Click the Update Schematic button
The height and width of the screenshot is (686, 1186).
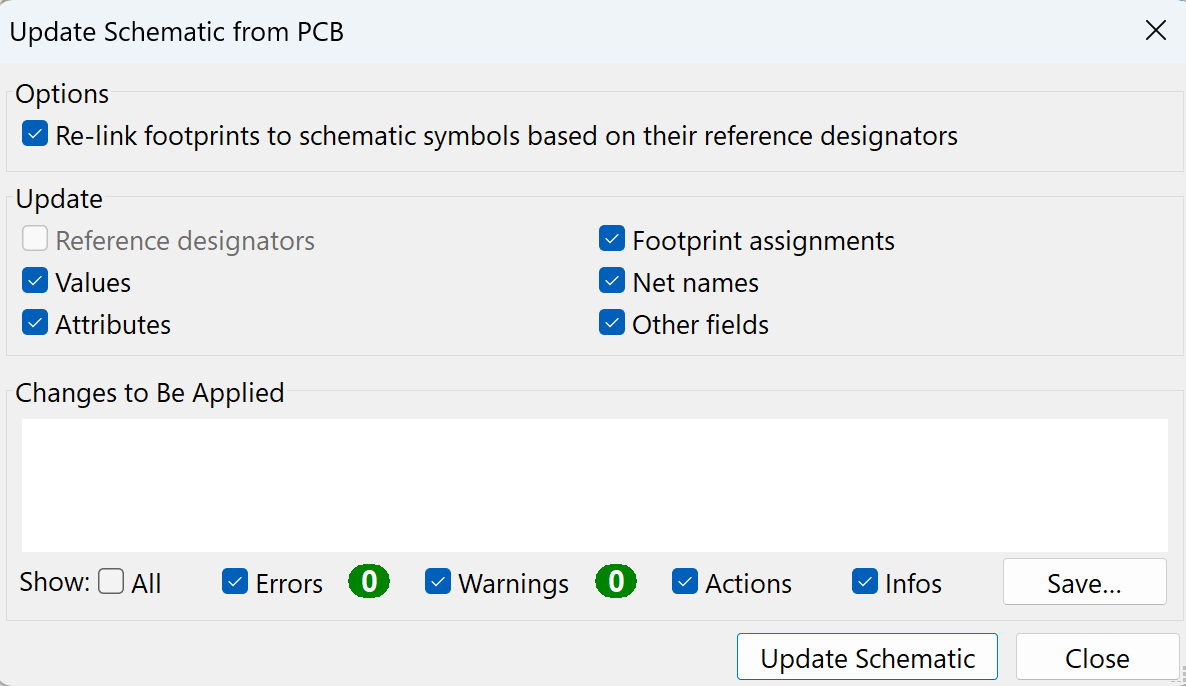tap(867, 658)
